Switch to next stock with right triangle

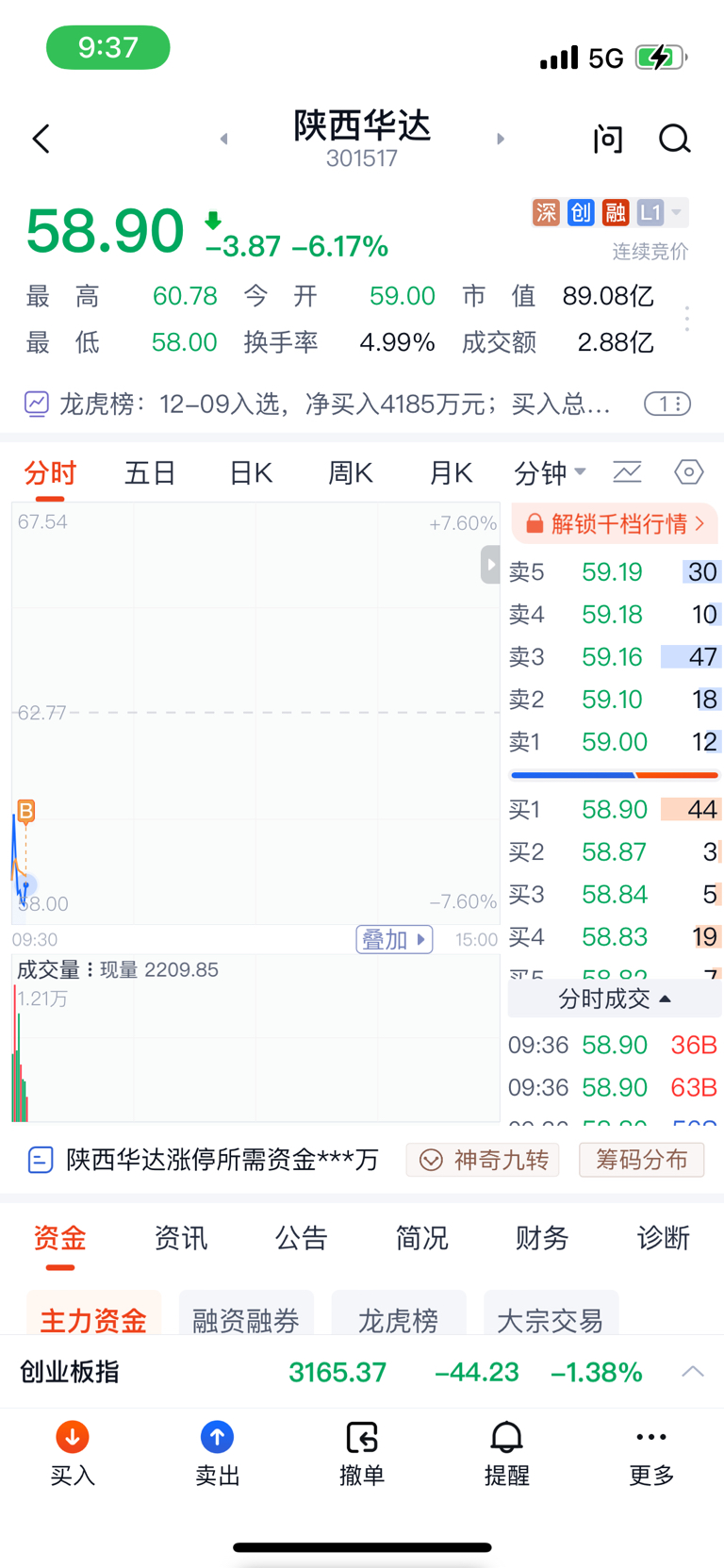click(501, 140)
